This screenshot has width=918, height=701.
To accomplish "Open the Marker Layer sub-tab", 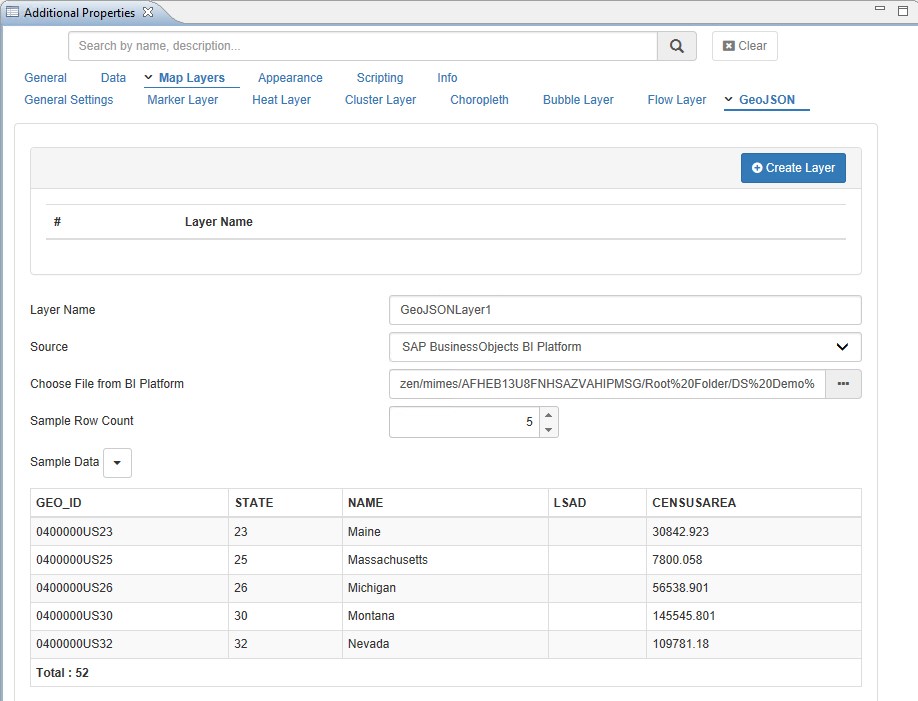I will [x=182, y=100].
